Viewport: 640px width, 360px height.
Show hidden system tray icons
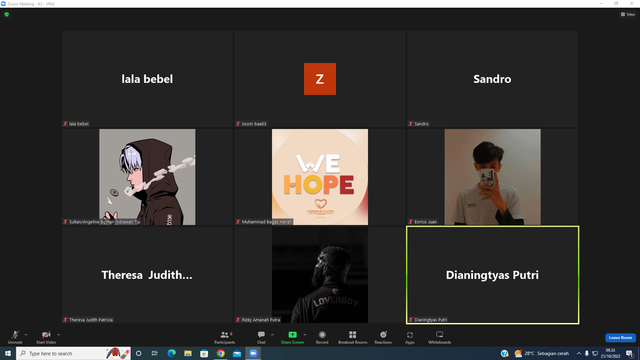pyautogui.click(x=579, y=353)
